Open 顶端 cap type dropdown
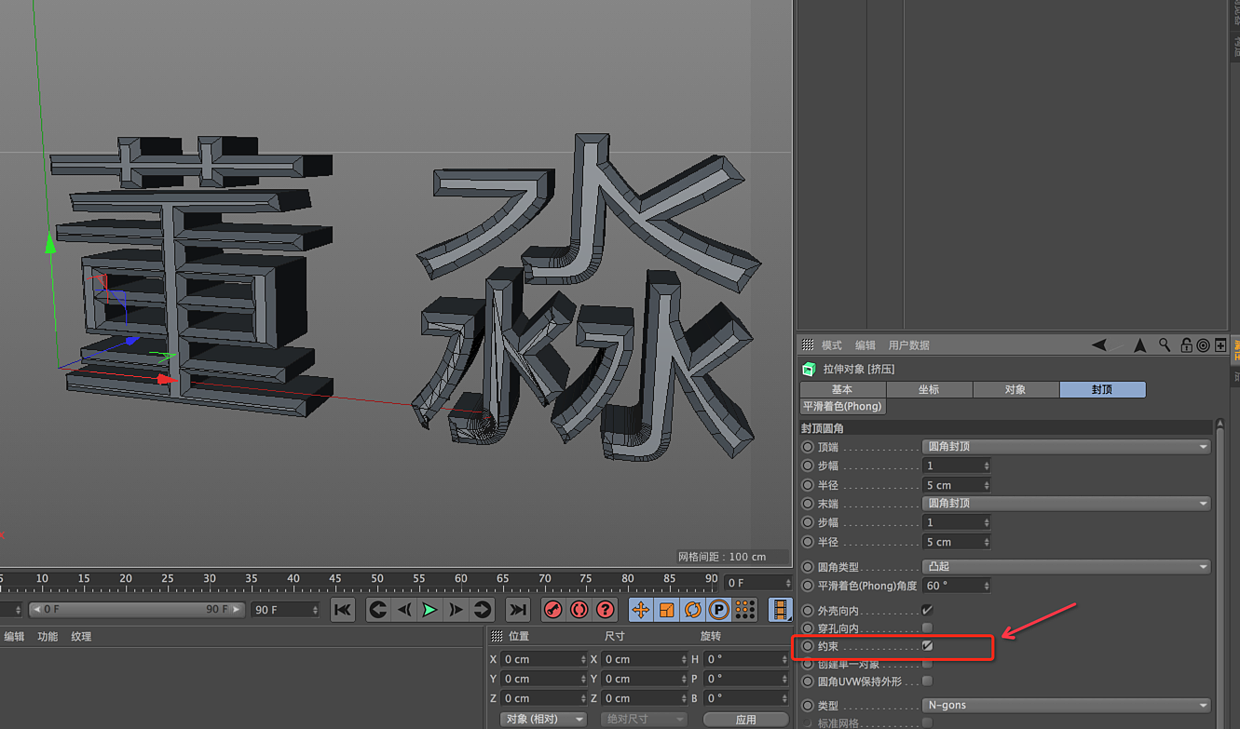The width and height of the screenshot is (1240, 729). point(1066,447)
